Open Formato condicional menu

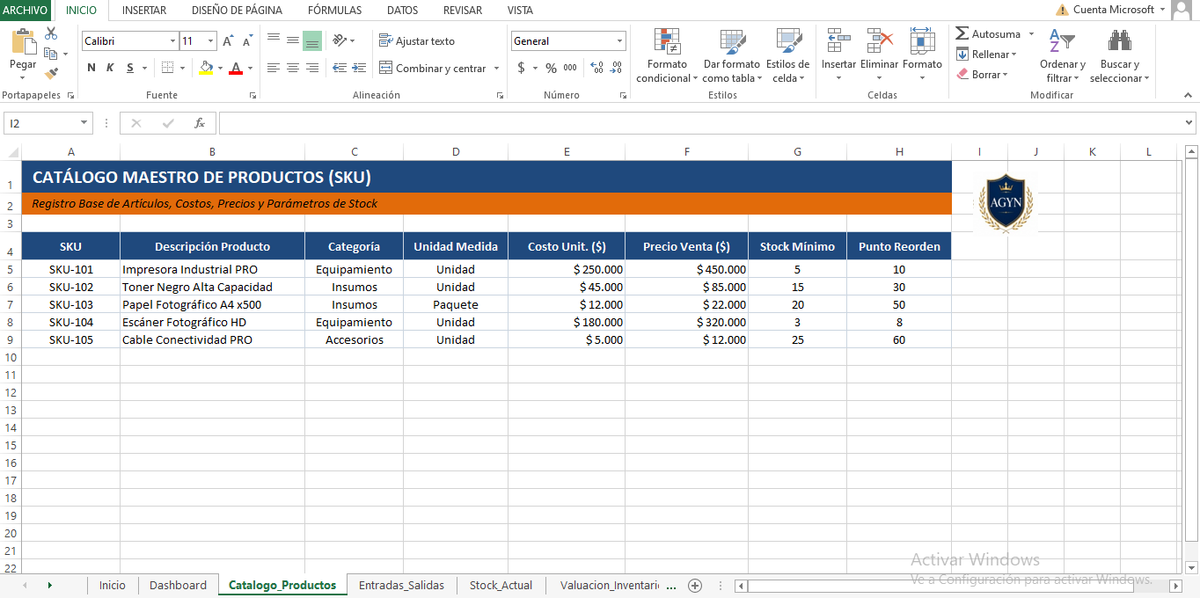coord(666,55)
